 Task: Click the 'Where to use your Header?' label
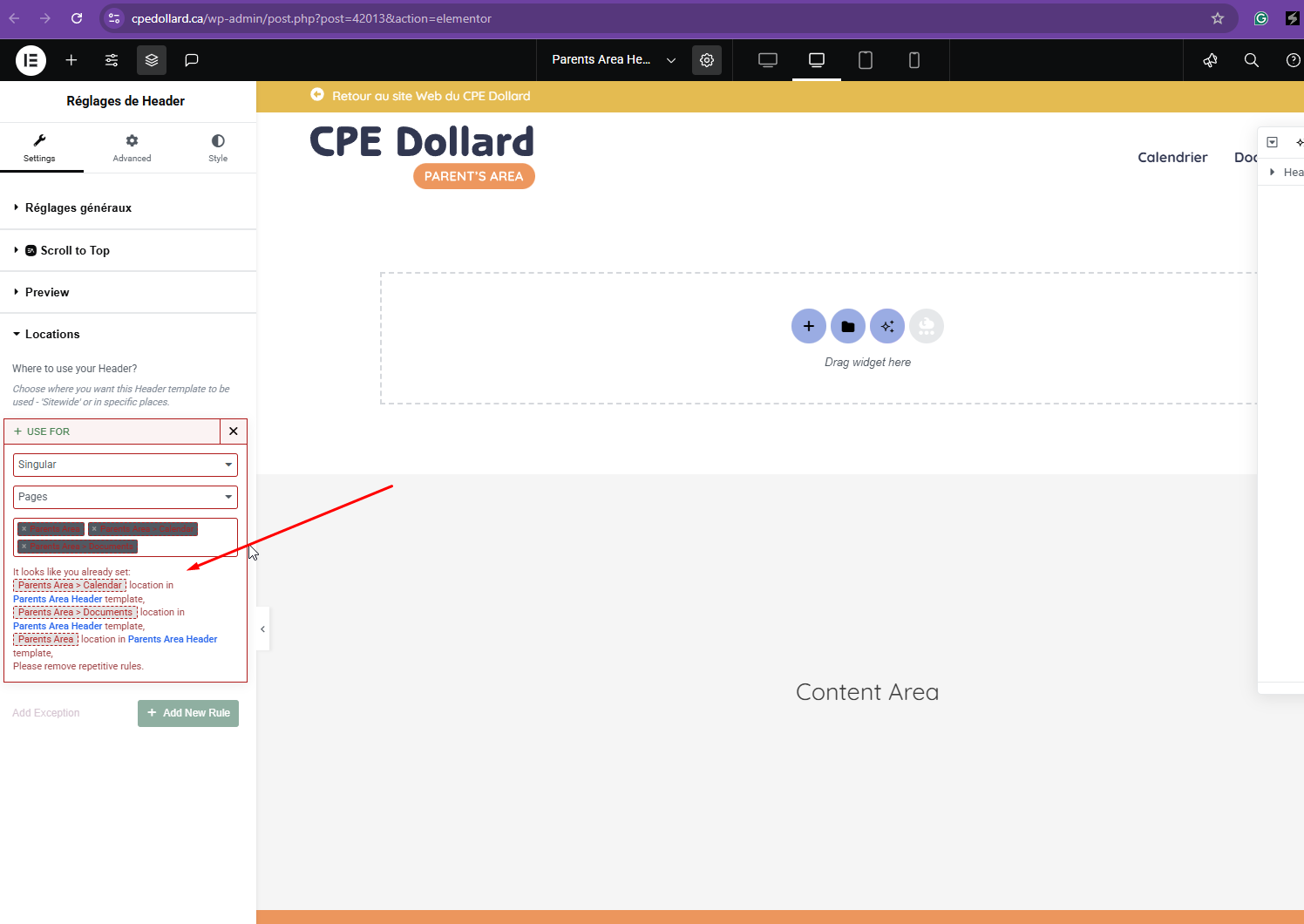tap(75, 369)
